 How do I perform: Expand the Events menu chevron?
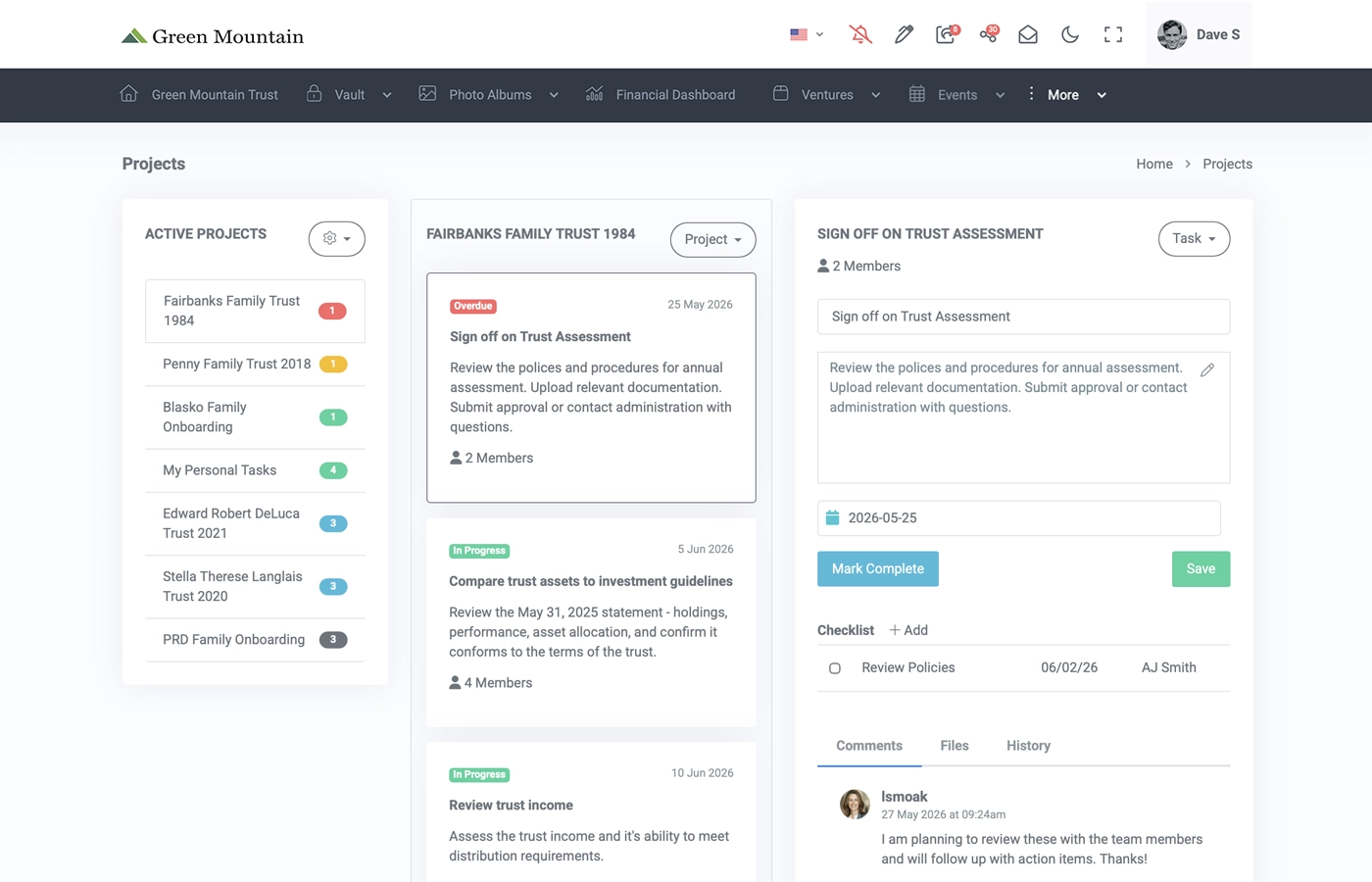(1000, 95)
